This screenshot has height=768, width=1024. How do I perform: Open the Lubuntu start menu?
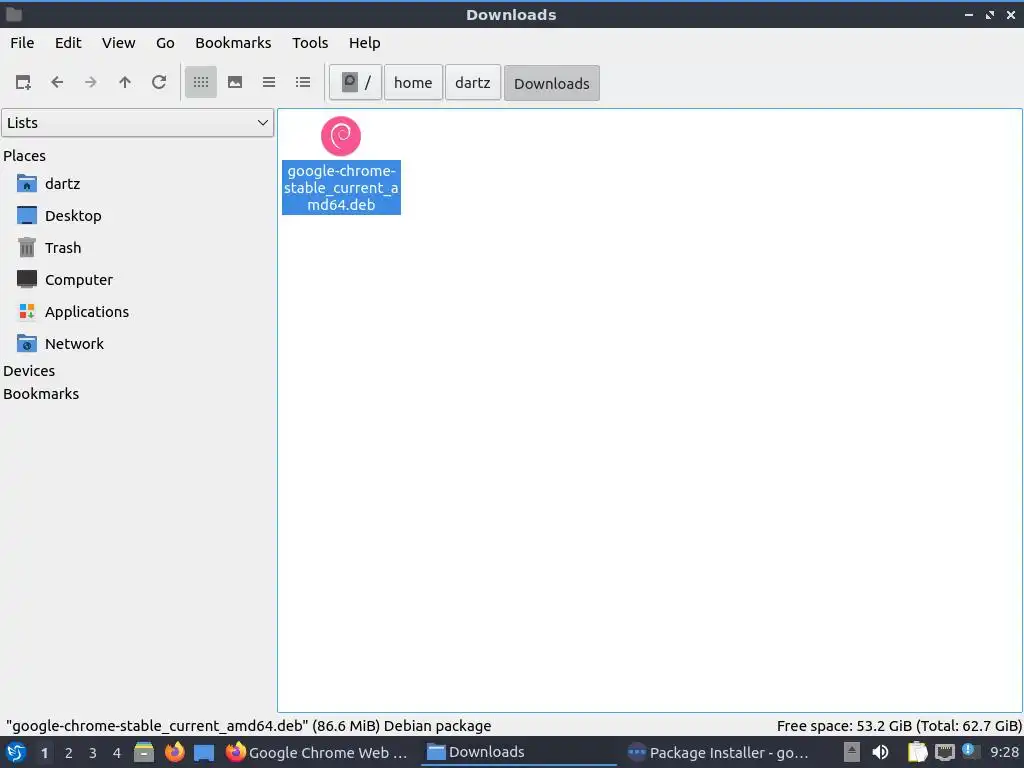point(16,752)
